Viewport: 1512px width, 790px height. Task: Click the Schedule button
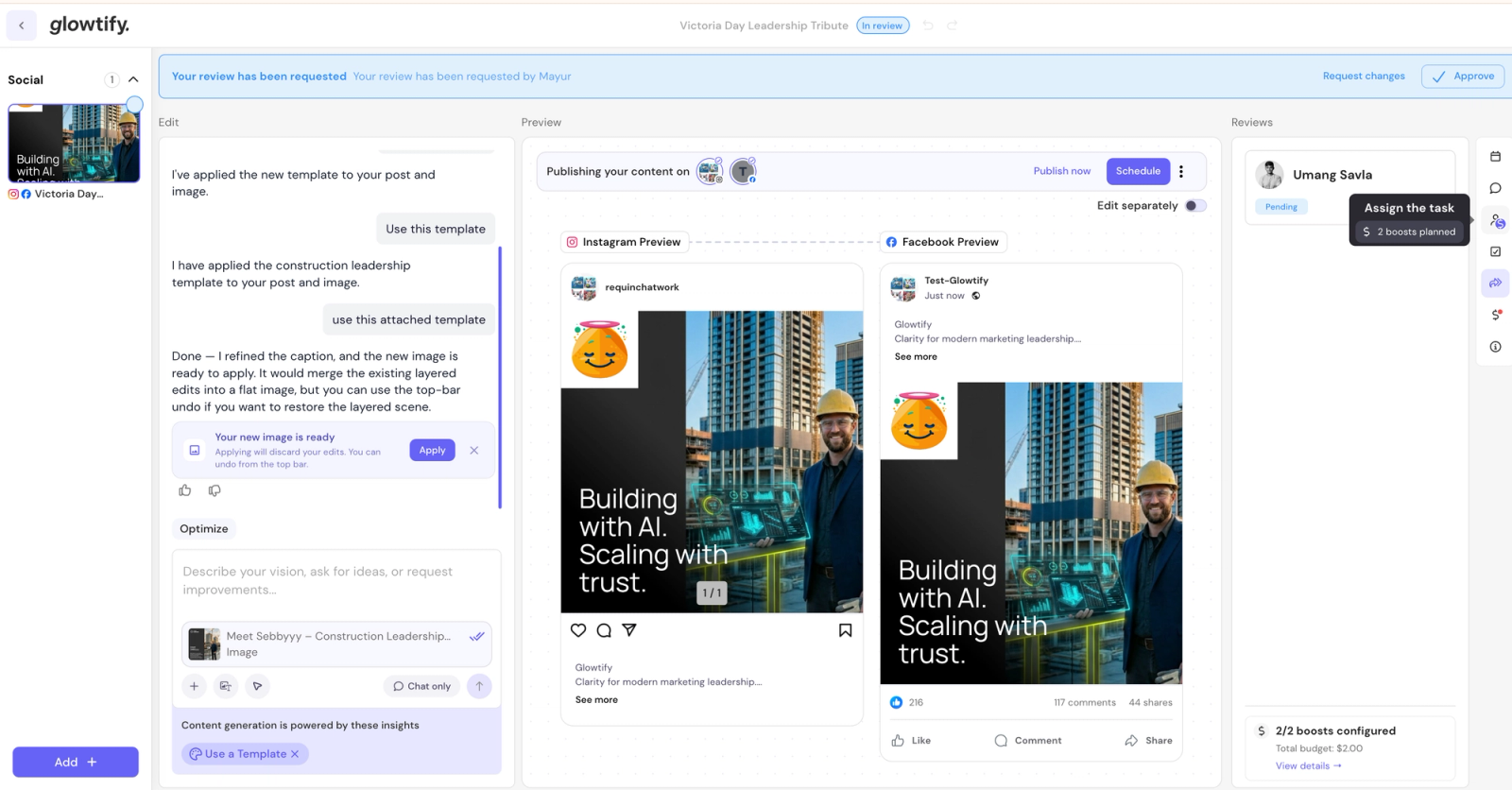pyautogui.click(x=1138, y=171)
